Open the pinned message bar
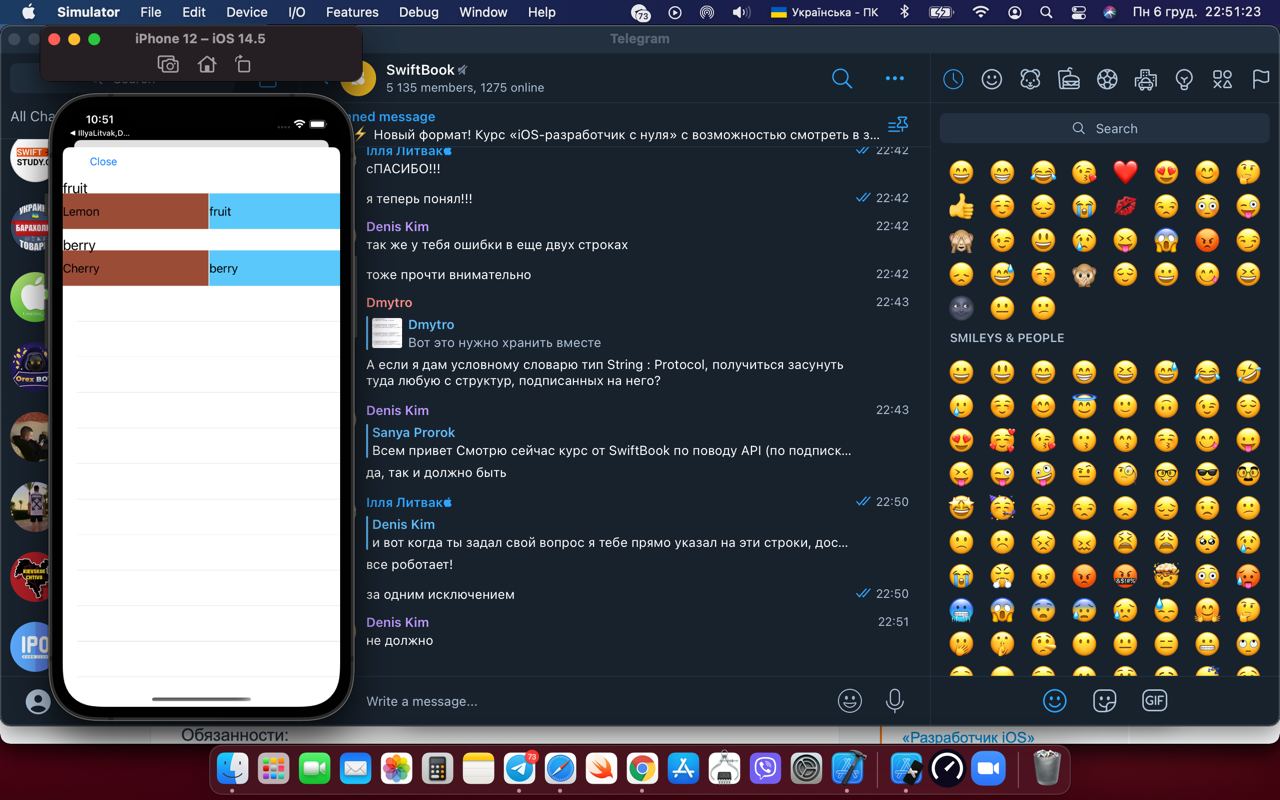 click(x=620, y=125)
